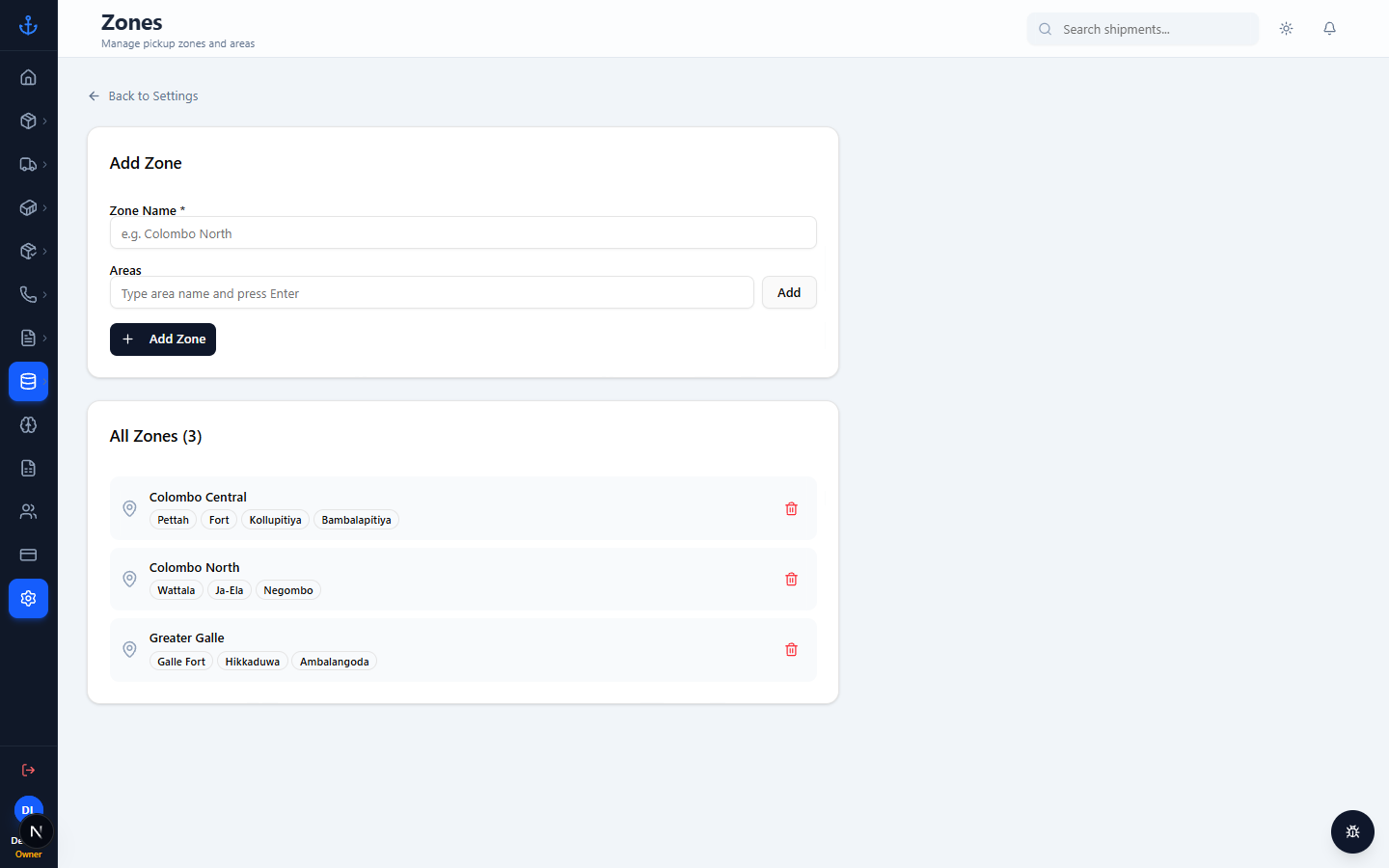Expand the chevron beside the phone icon
This screenshot has width=1389, height=868.
pos(44,294)
